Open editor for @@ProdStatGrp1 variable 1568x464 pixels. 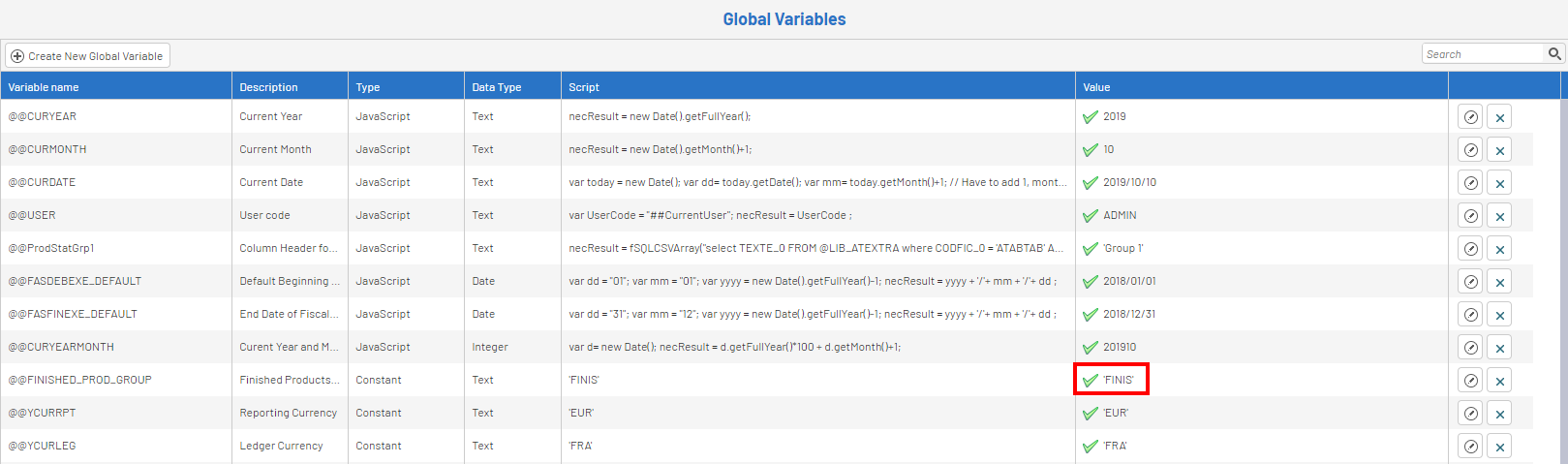[1470, 249]
